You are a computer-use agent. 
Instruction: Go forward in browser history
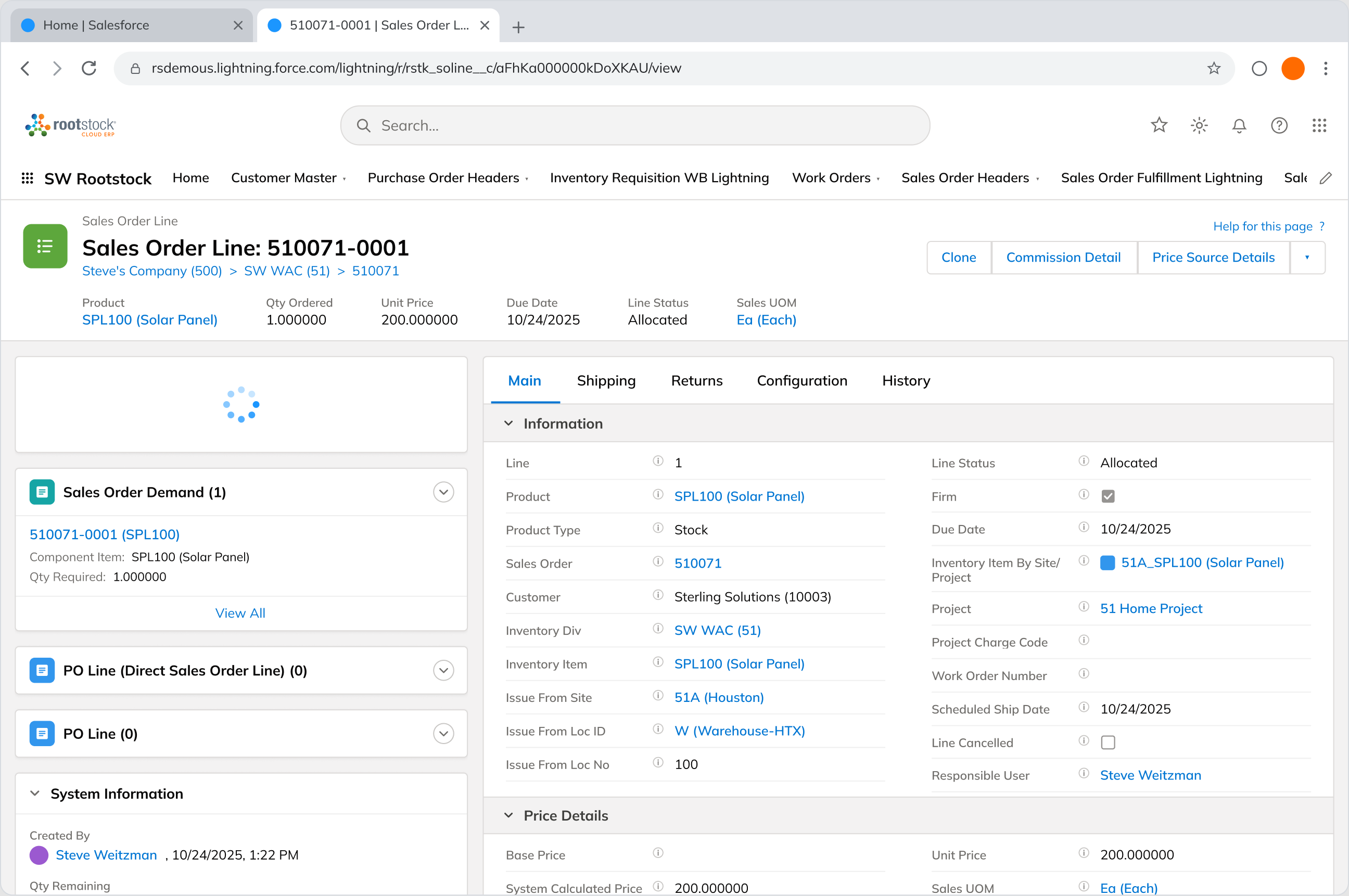(57, 69)
